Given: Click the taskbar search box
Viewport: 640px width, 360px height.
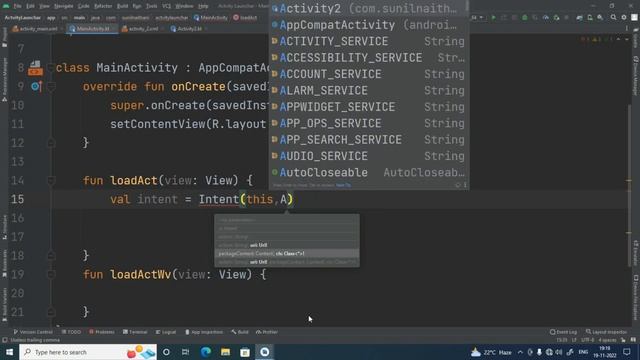Looking at the screenshot, I should [x=88, y=352].
